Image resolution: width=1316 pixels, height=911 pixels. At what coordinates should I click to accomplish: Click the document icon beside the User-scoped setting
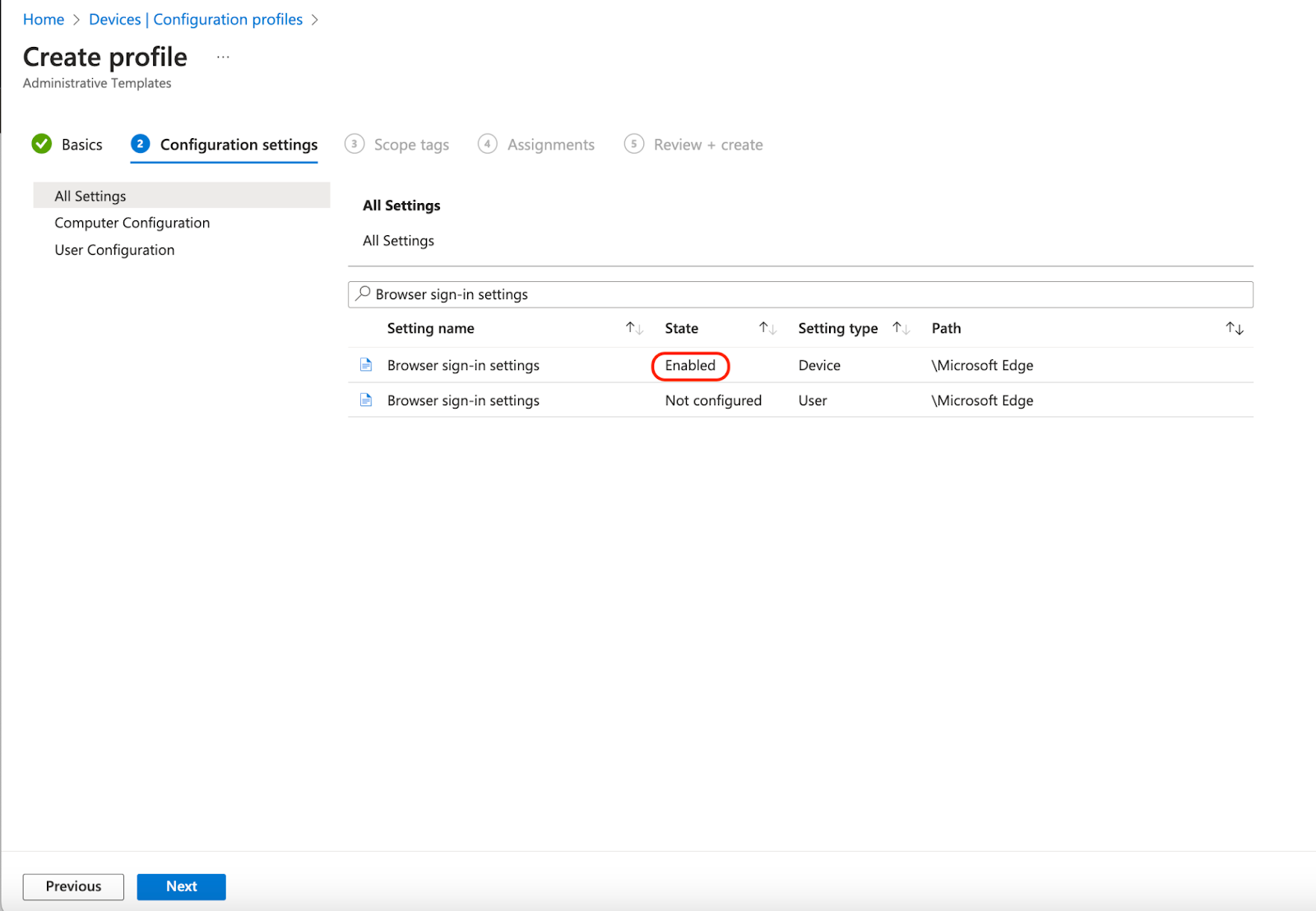(x=366, y=400)
